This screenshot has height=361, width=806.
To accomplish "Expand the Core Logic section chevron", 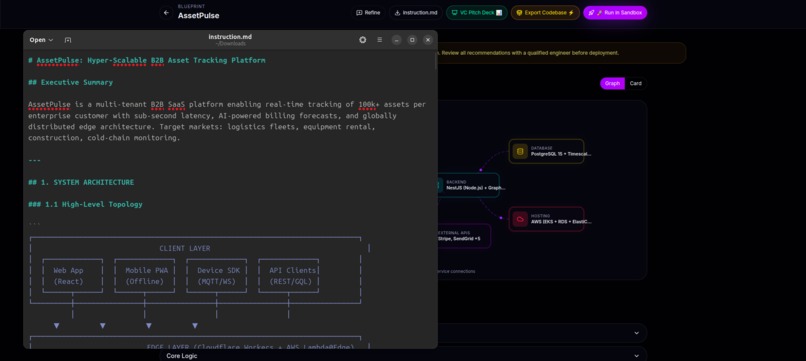I will pyautogui.click(x=636, y=355).
